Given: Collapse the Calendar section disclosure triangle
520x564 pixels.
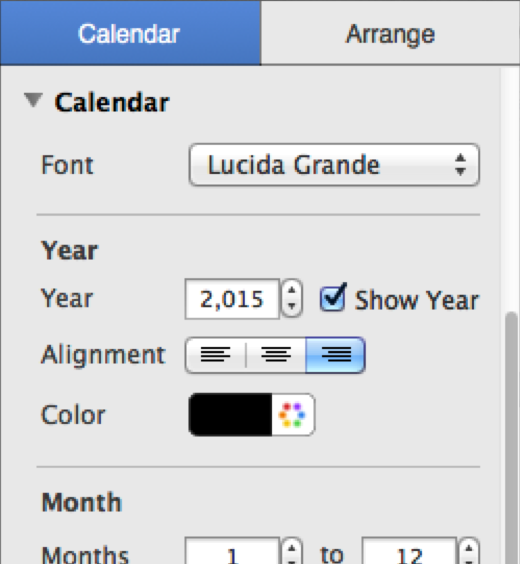Looking at the screenshot, I should pos(33,100).
